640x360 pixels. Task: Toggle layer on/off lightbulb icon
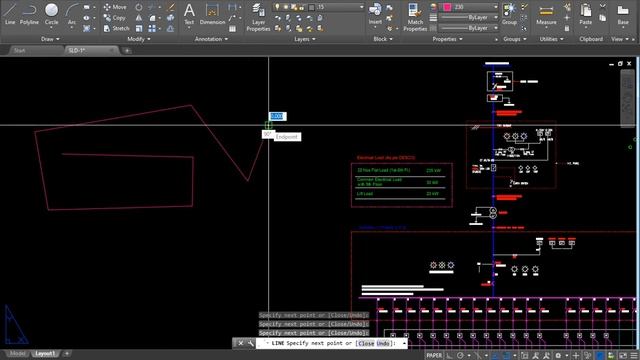pos(277,7)
